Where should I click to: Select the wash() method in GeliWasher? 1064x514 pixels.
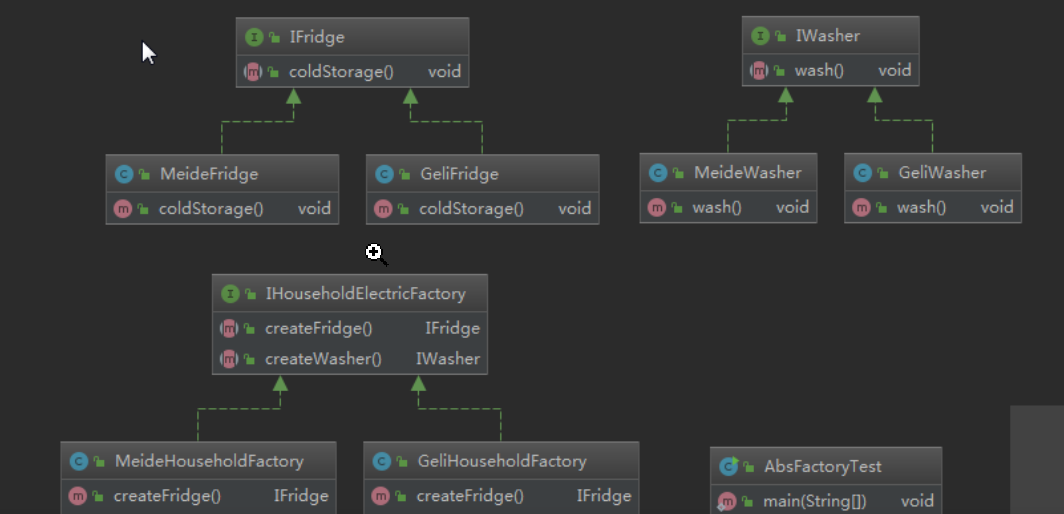[921, 207]
